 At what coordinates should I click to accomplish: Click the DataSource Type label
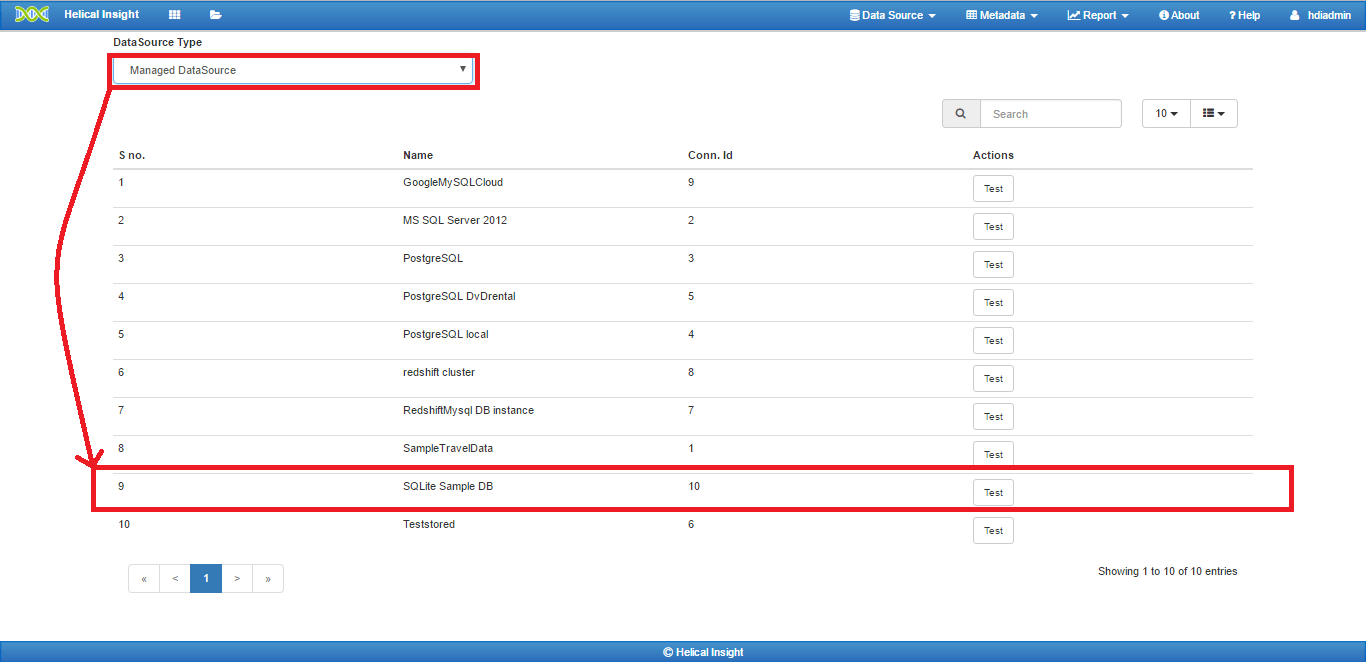[157, 42]
